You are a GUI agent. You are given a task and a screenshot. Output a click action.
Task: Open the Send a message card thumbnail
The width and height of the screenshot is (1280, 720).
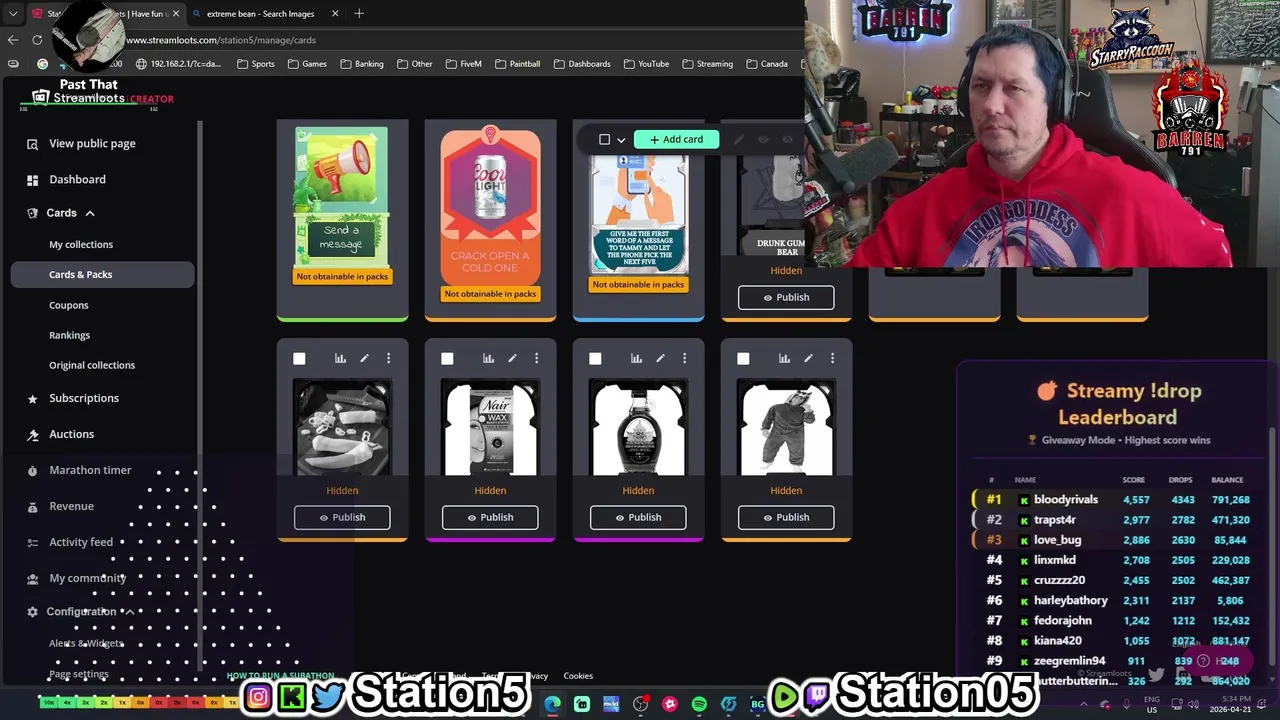[x=342, y=196]
